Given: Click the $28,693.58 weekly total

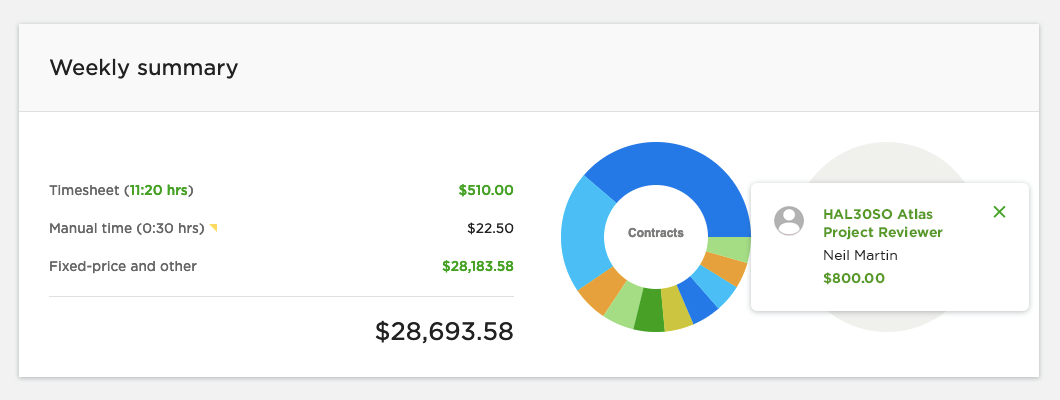Looking at the screenshot, I should (x=444, y=332).
